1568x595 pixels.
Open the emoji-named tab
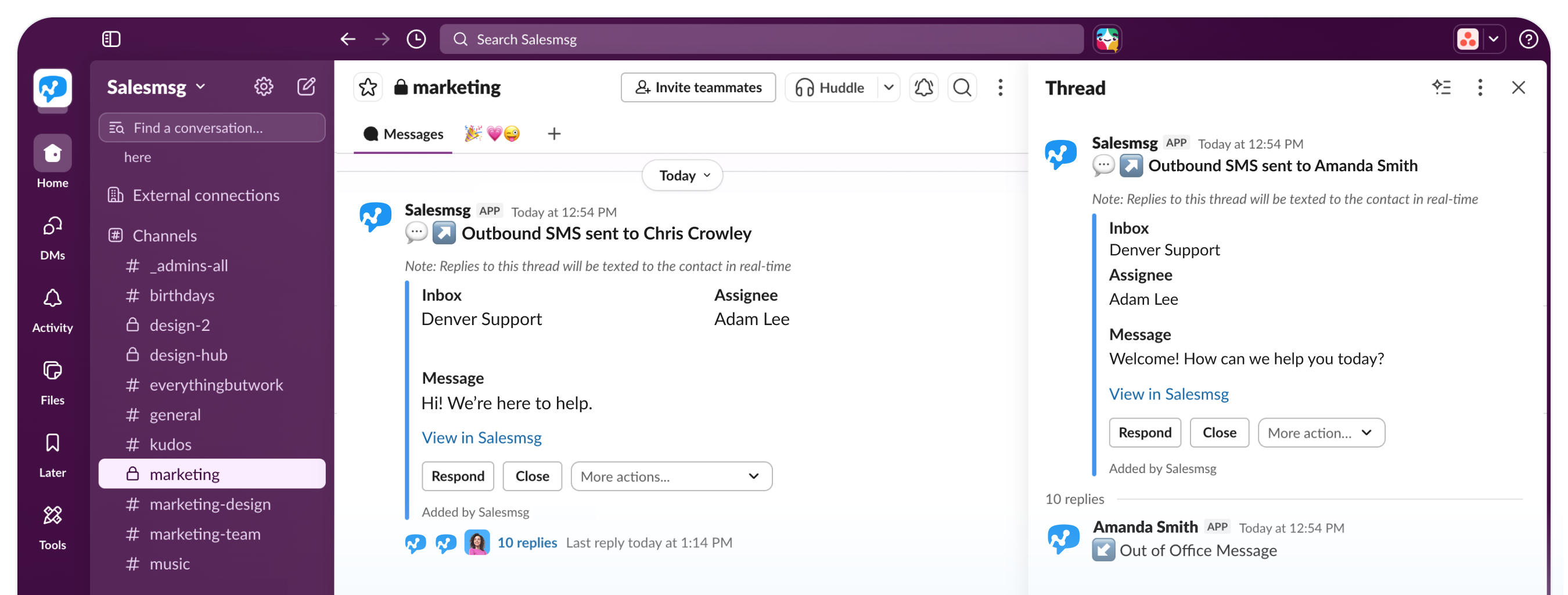(x=492, y=134)
